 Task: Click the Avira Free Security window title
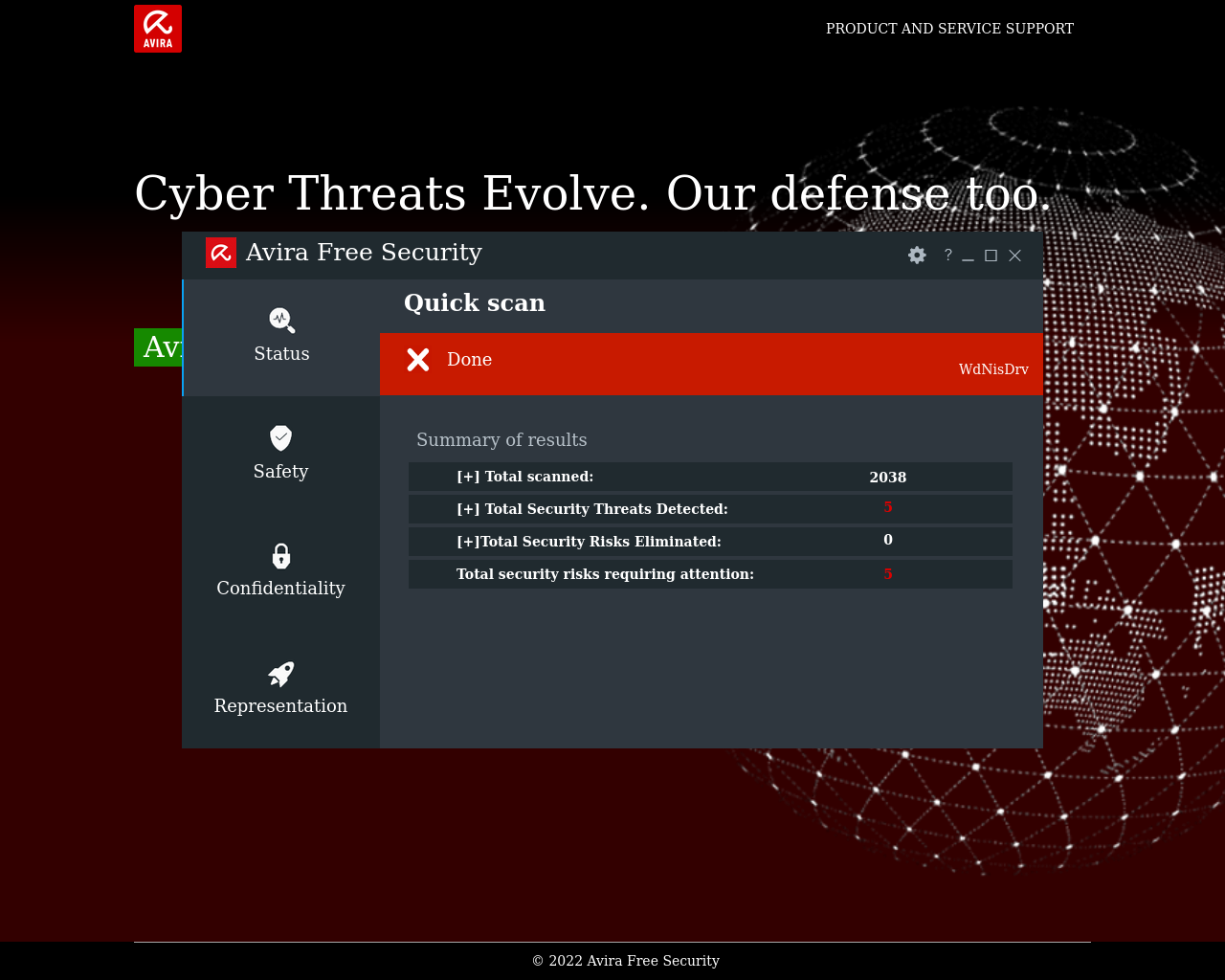(x=364, y=253)
